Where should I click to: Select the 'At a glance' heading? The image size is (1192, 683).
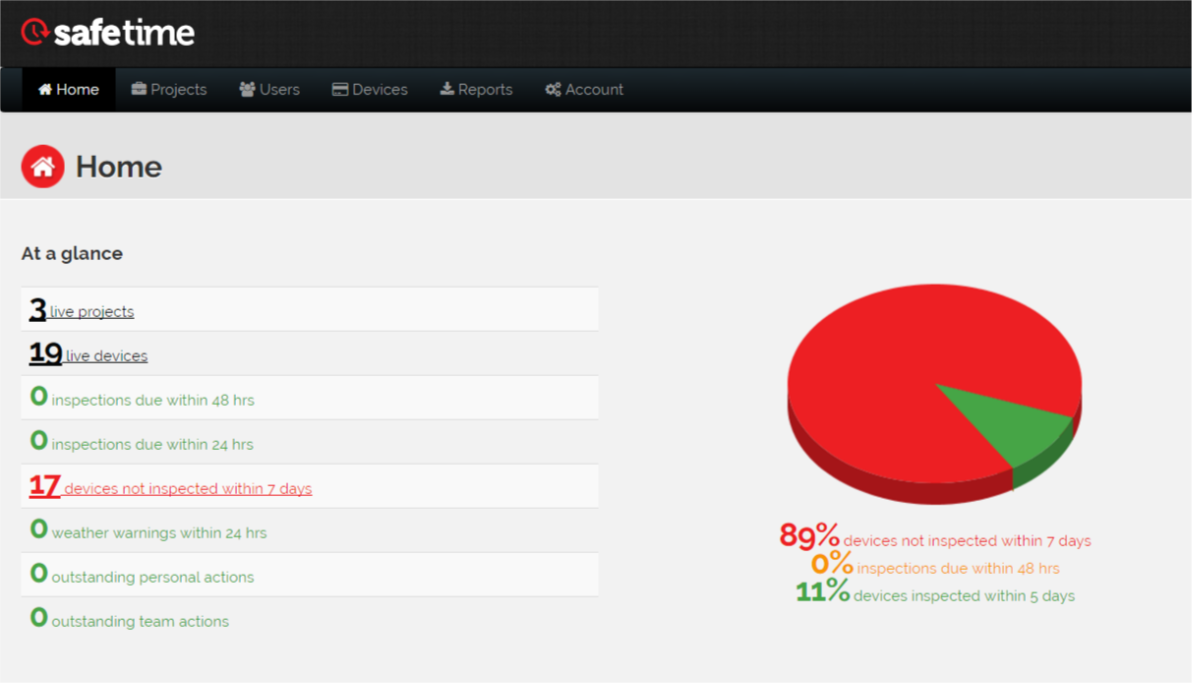pyautogui.click(x=71, y=253)
